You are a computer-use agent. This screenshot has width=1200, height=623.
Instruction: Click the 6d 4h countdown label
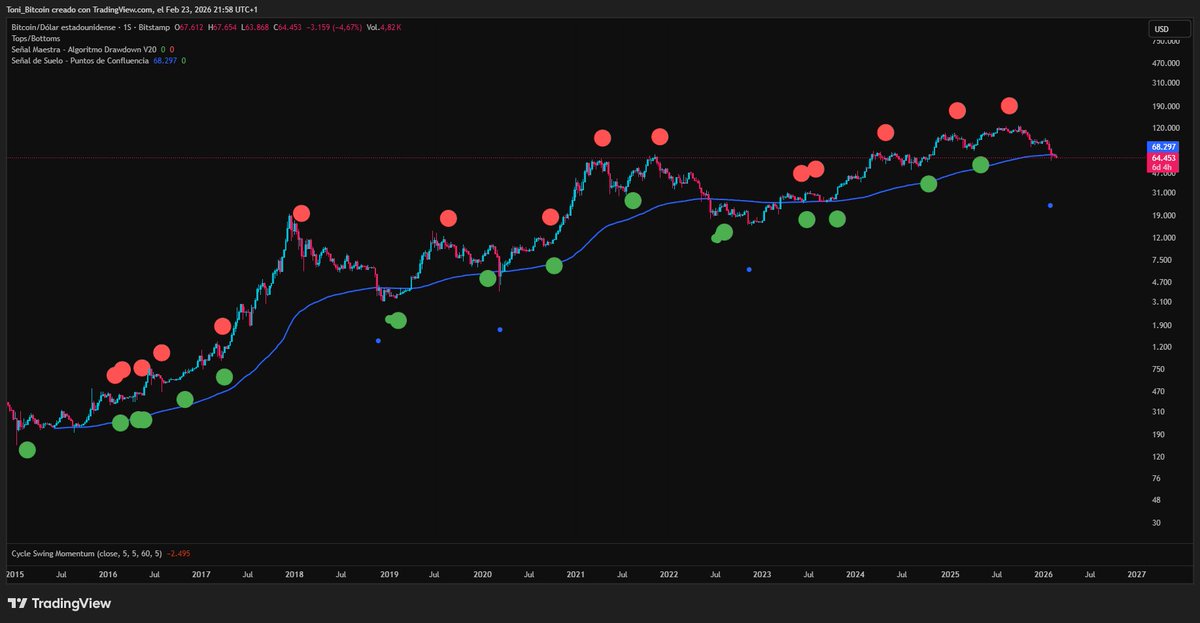click(1163, 167)
